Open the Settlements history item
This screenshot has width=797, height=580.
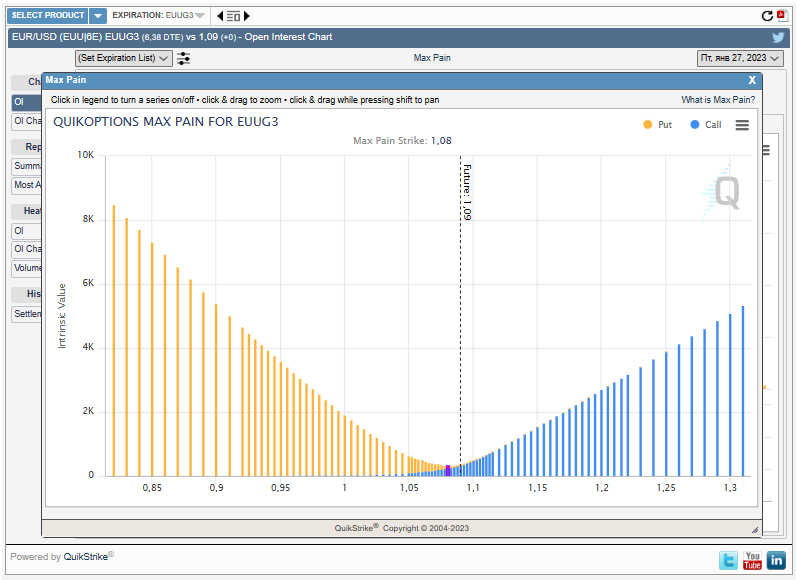[x=26, y=314]
